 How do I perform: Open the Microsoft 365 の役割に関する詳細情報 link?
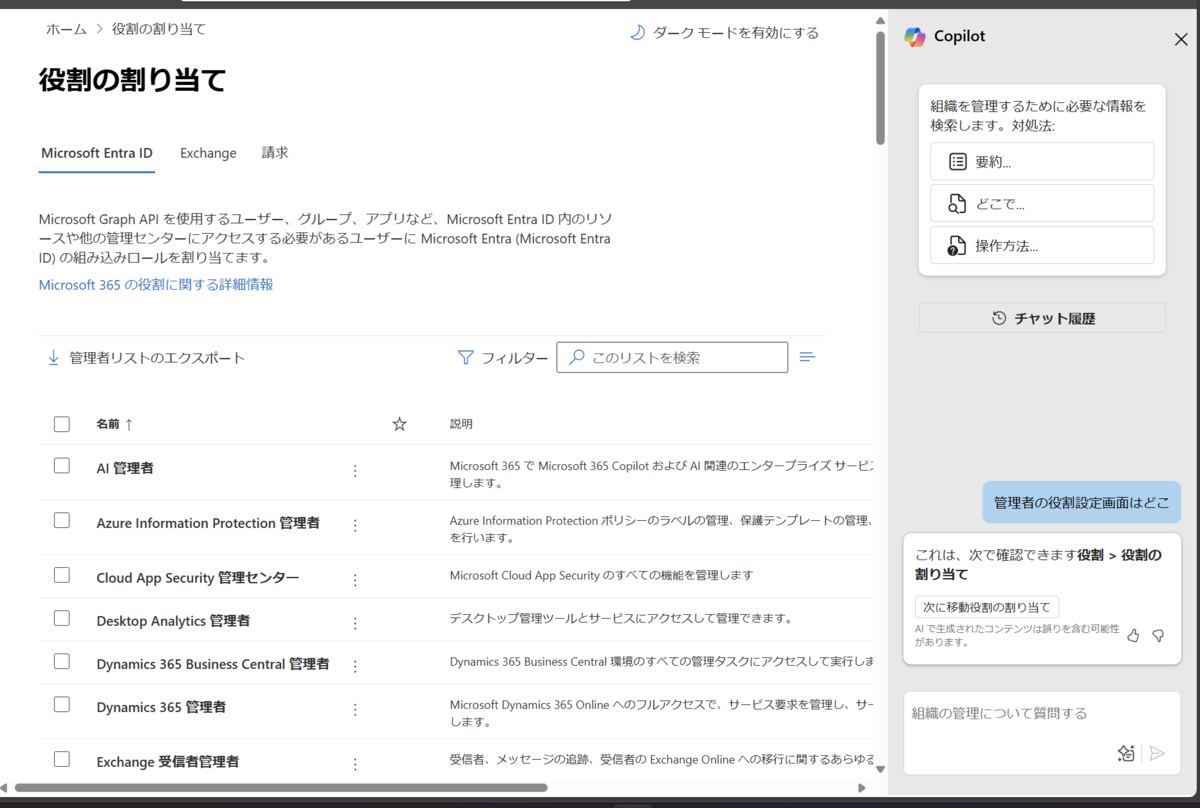[156, 285]
